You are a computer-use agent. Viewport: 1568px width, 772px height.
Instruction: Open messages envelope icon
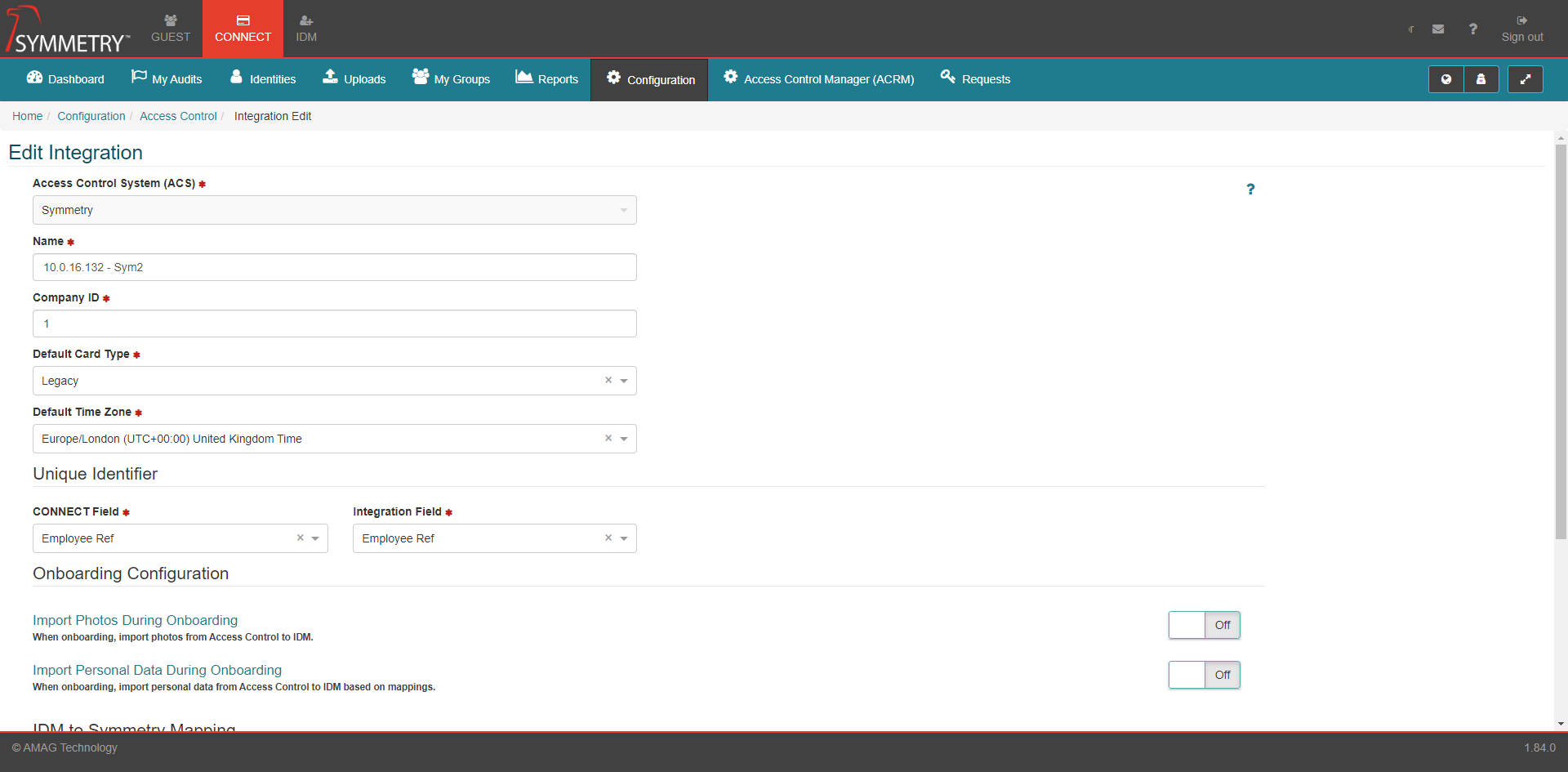[1438, 29]
